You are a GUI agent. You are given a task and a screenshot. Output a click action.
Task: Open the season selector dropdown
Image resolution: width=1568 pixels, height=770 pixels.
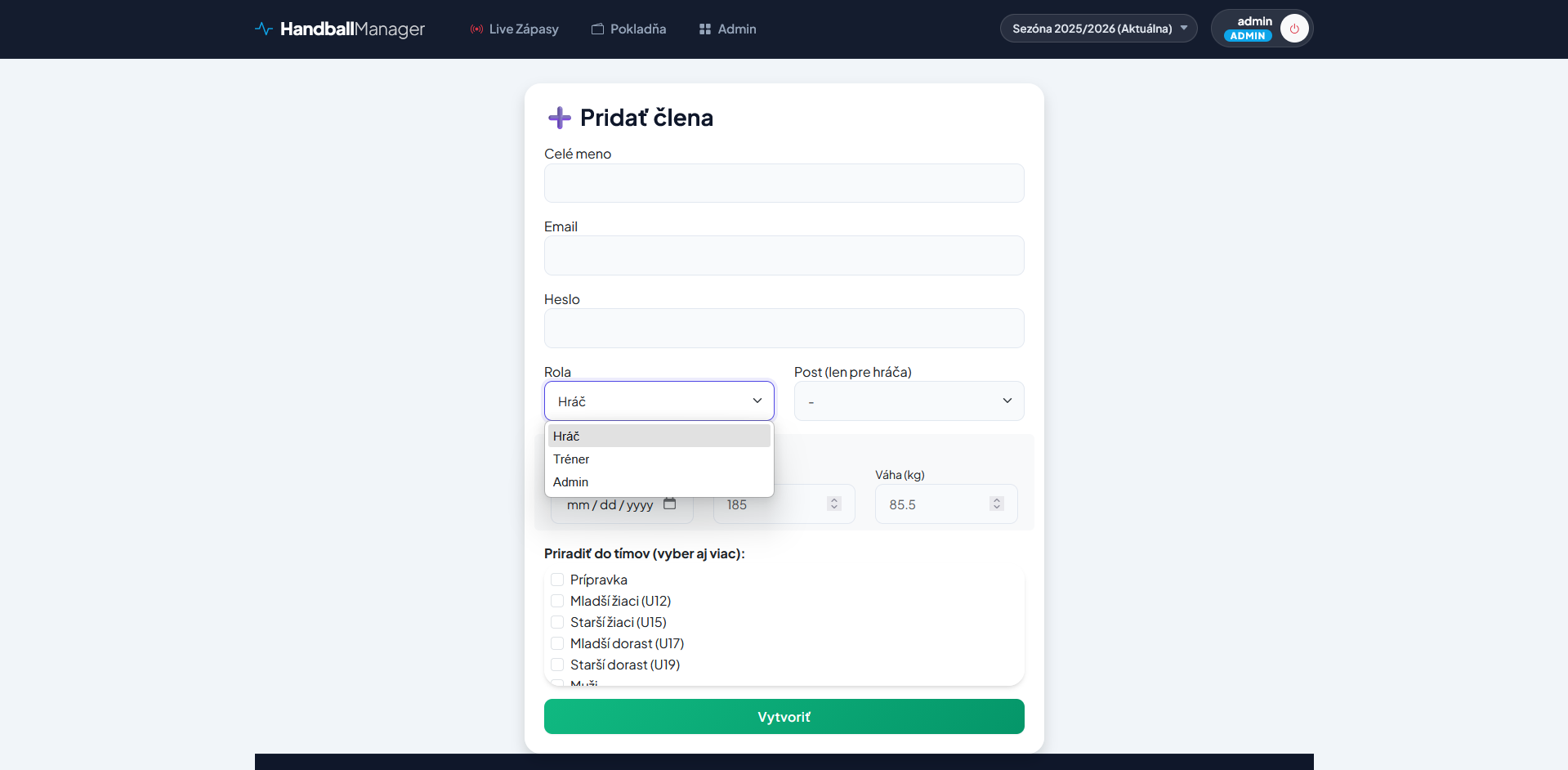coord(1098,29)
